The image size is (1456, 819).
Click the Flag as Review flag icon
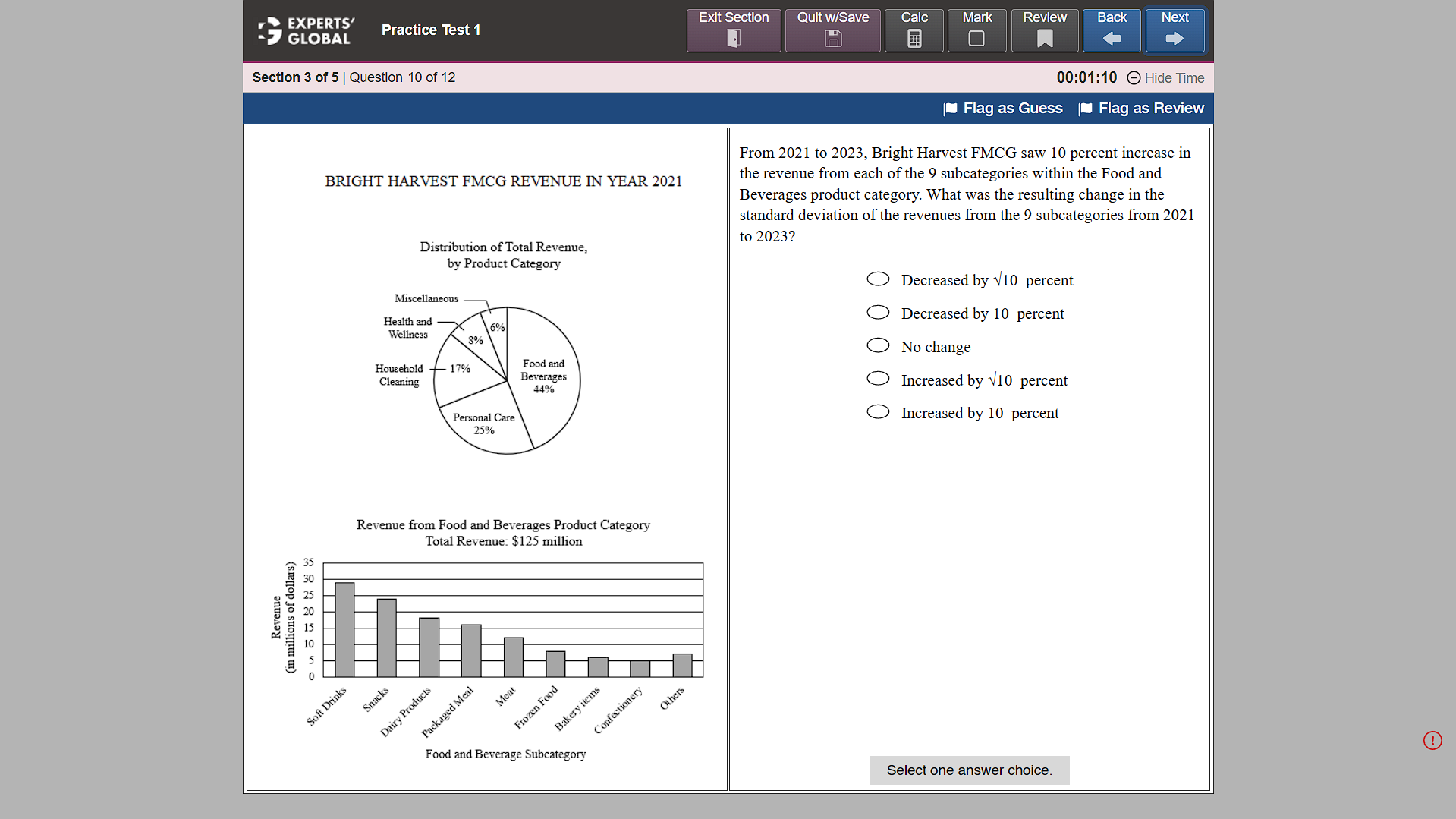1086,109
